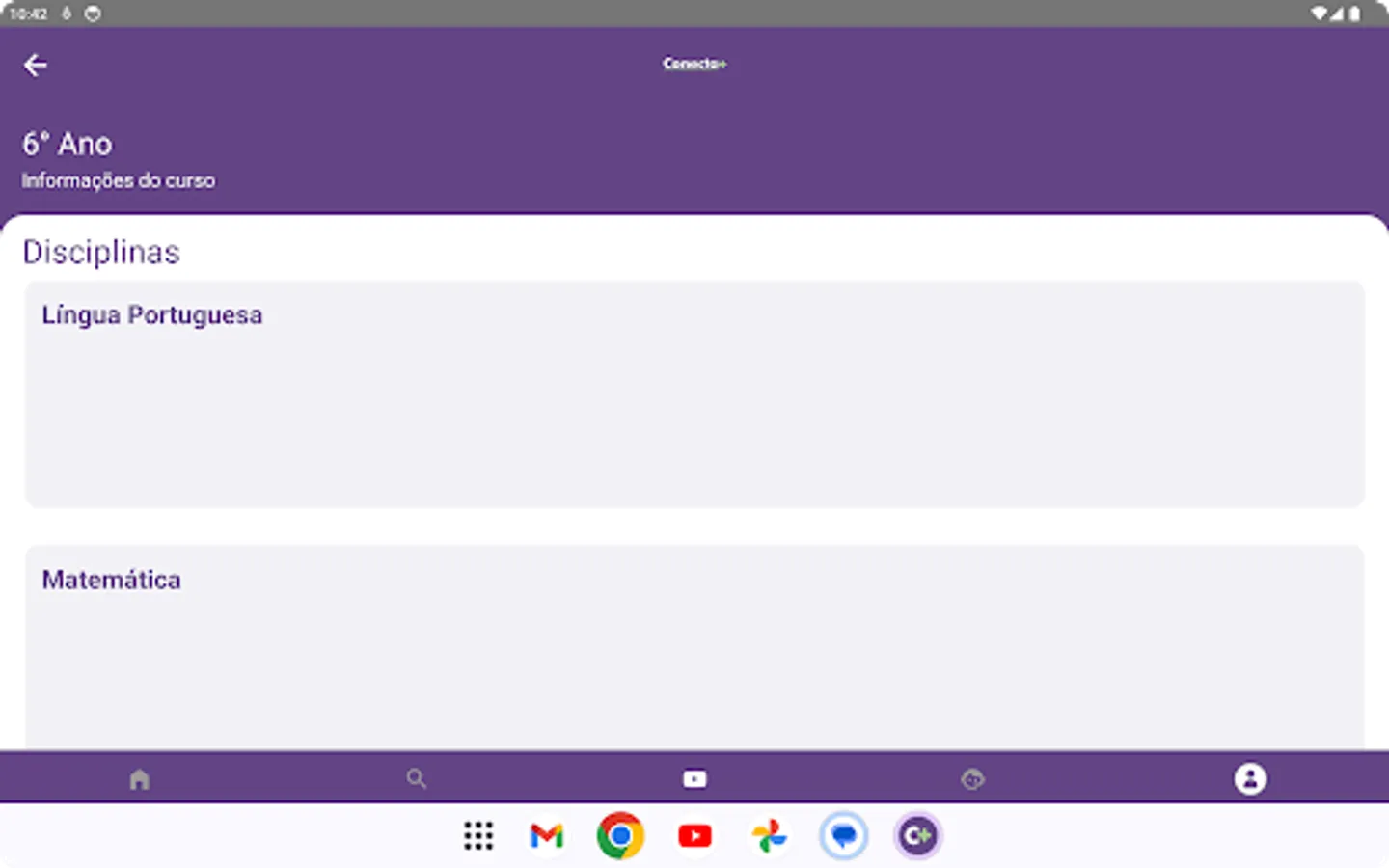Open the Conecta+ app from the dock
Viewport: 1389px width, 868px height.
tap(917, 835)
